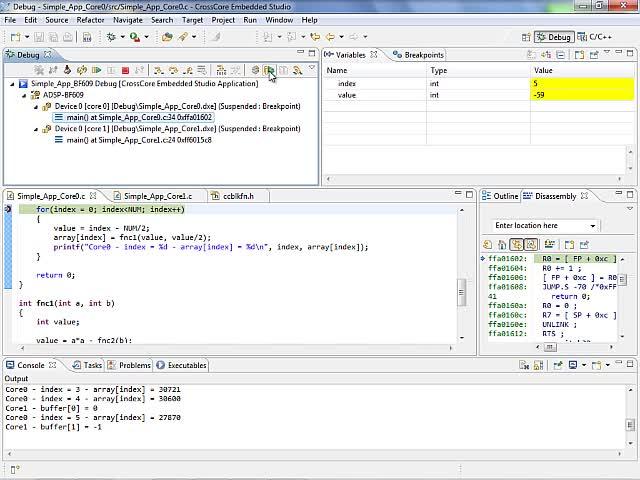Open the Refactor menu
Viewport: 640px width, 480px height.
point(90,20)
